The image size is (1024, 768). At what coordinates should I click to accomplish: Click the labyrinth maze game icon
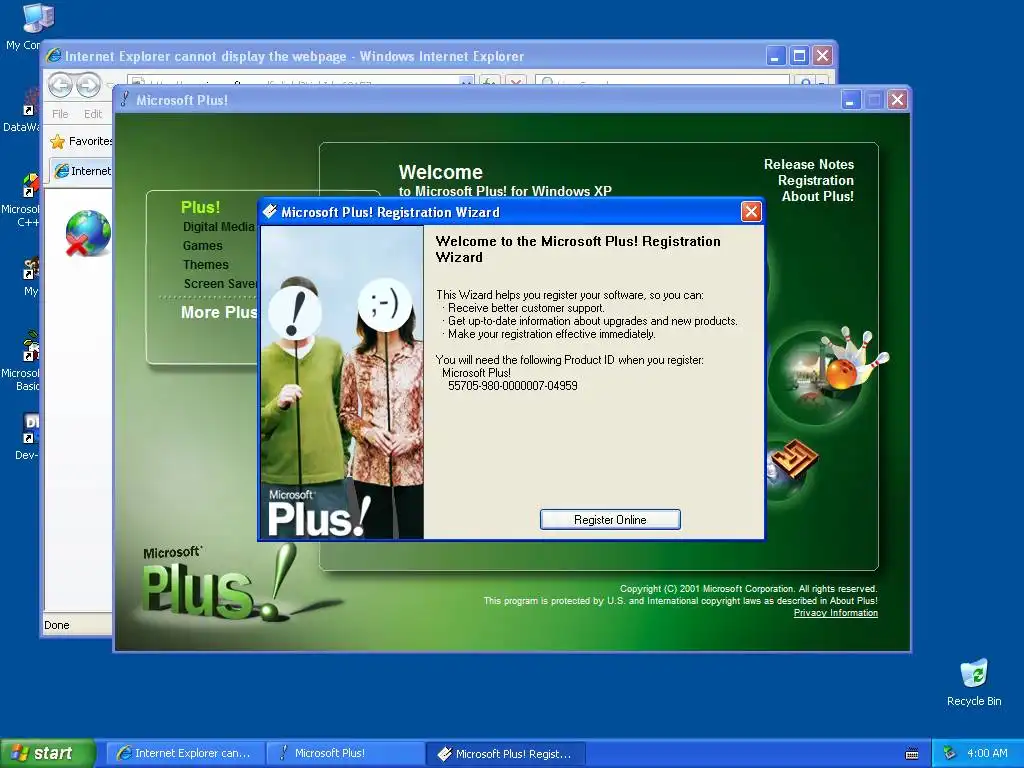pos(794,459)
